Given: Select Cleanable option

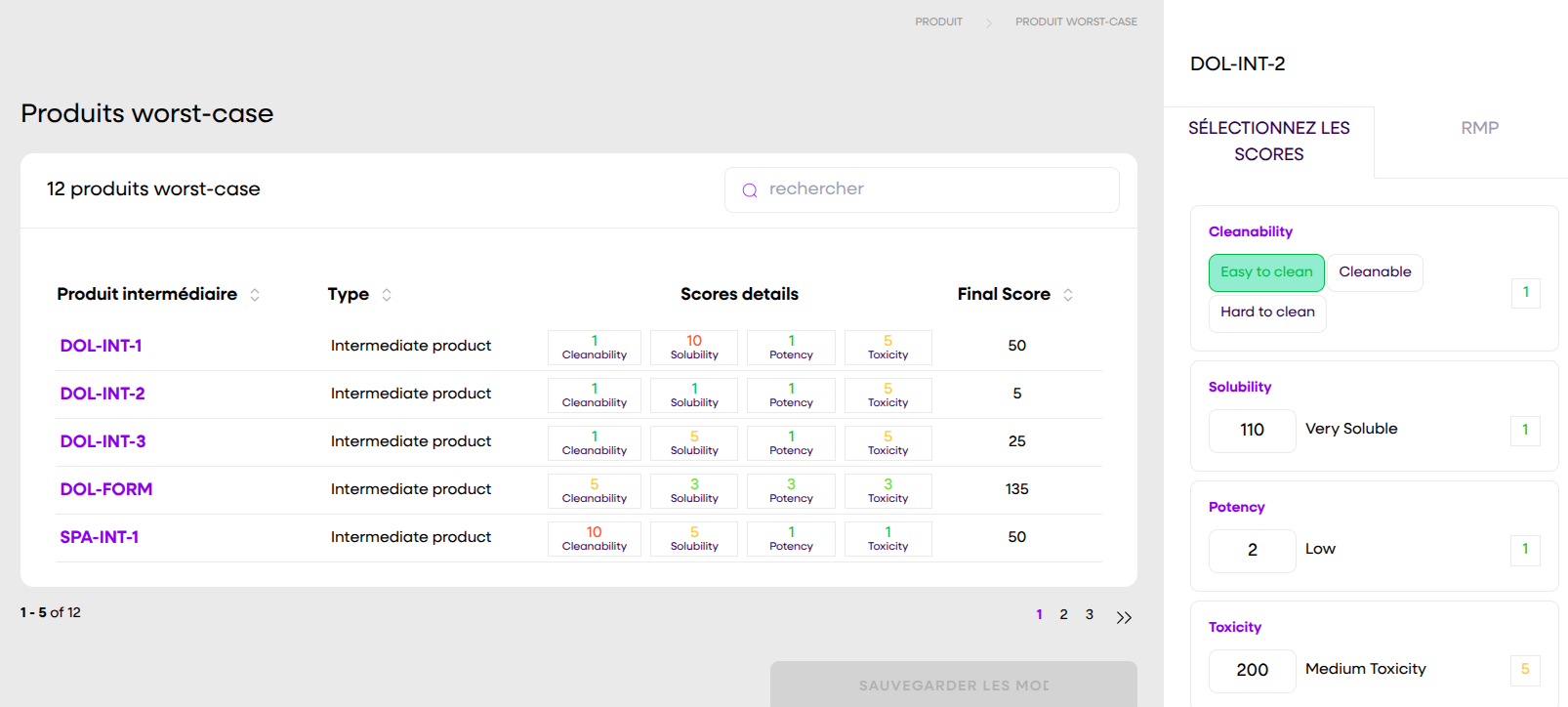Looking at the screenshot, I should coord(1375,272).
